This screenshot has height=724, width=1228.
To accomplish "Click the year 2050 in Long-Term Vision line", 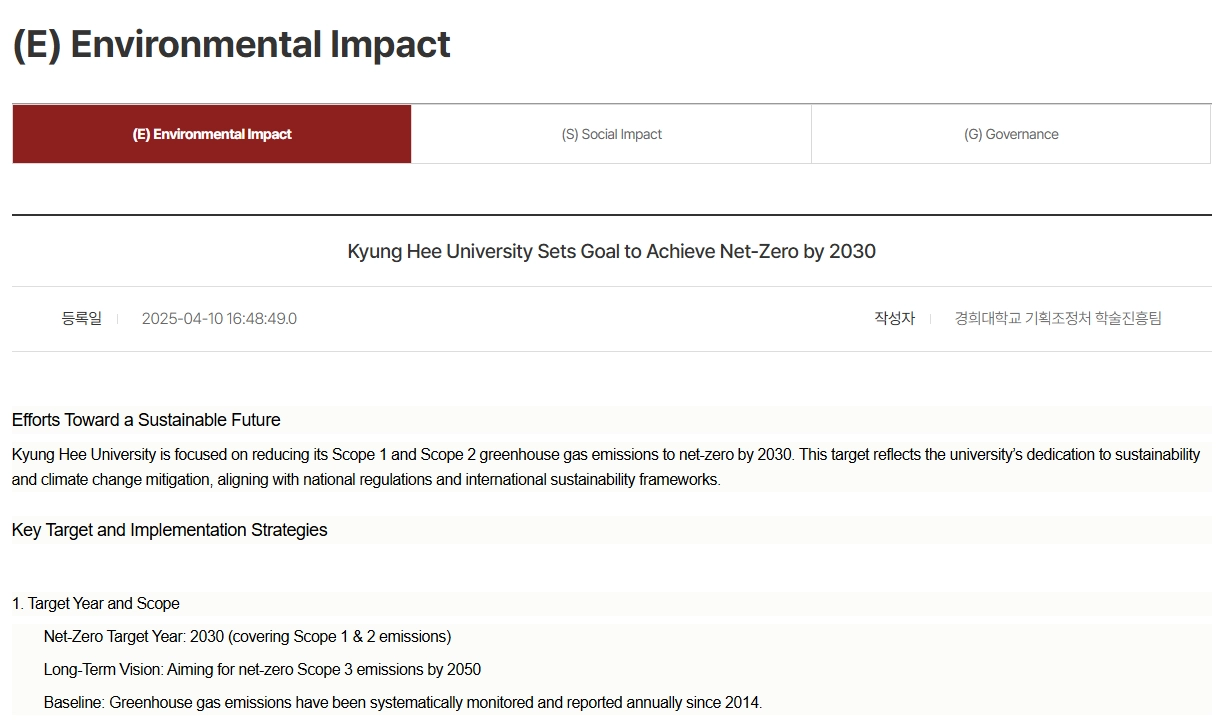I will click(462, 670).
